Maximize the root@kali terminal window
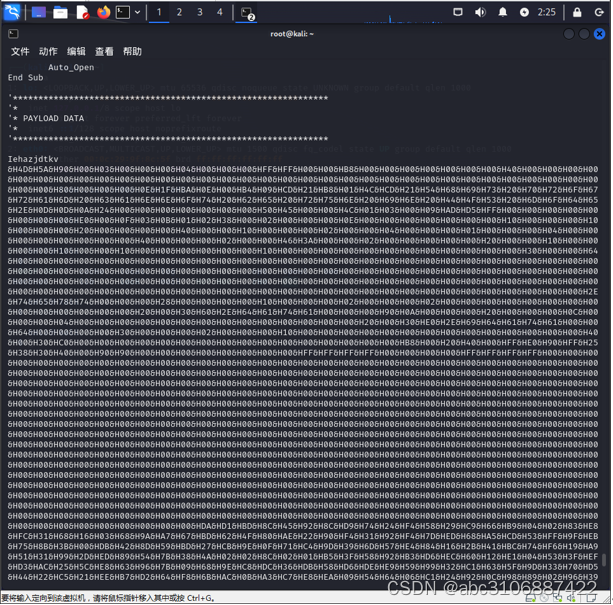 pyautogui.click(x=584, y=34)
